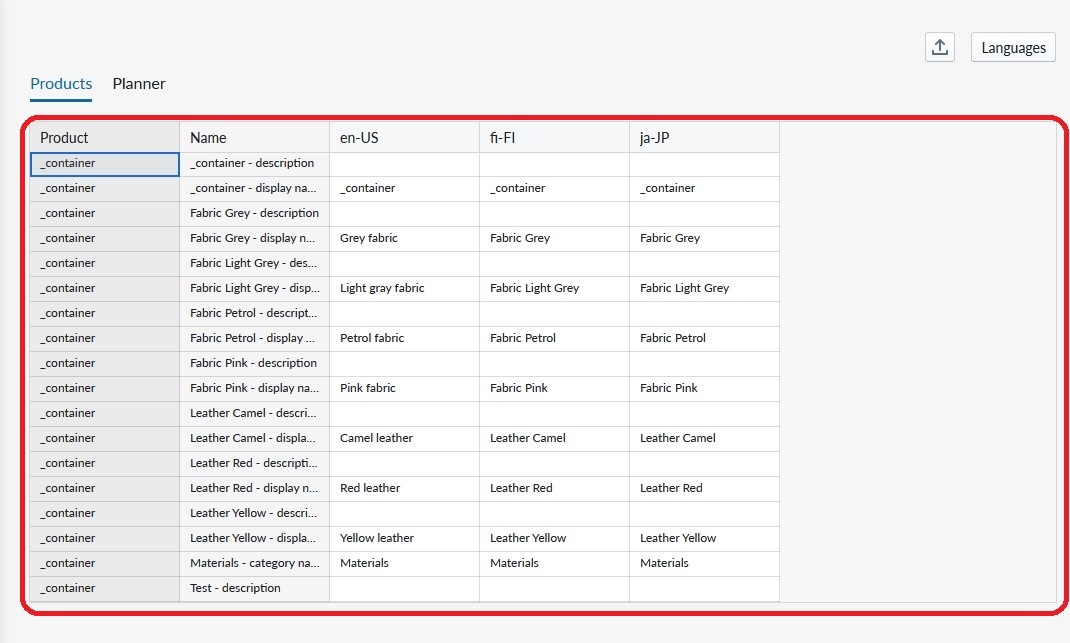This screenshot has height=643, width=1070.
Task: Select the 'Leather Red - descripti...' cell
Action: [255, 463]
